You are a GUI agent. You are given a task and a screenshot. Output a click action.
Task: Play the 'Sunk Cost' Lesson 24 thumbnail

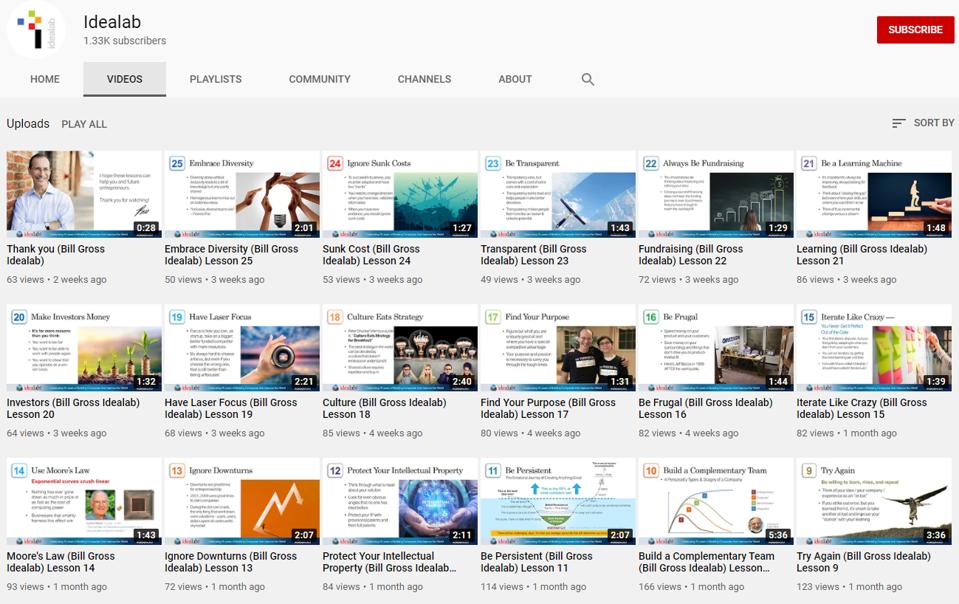400,190
